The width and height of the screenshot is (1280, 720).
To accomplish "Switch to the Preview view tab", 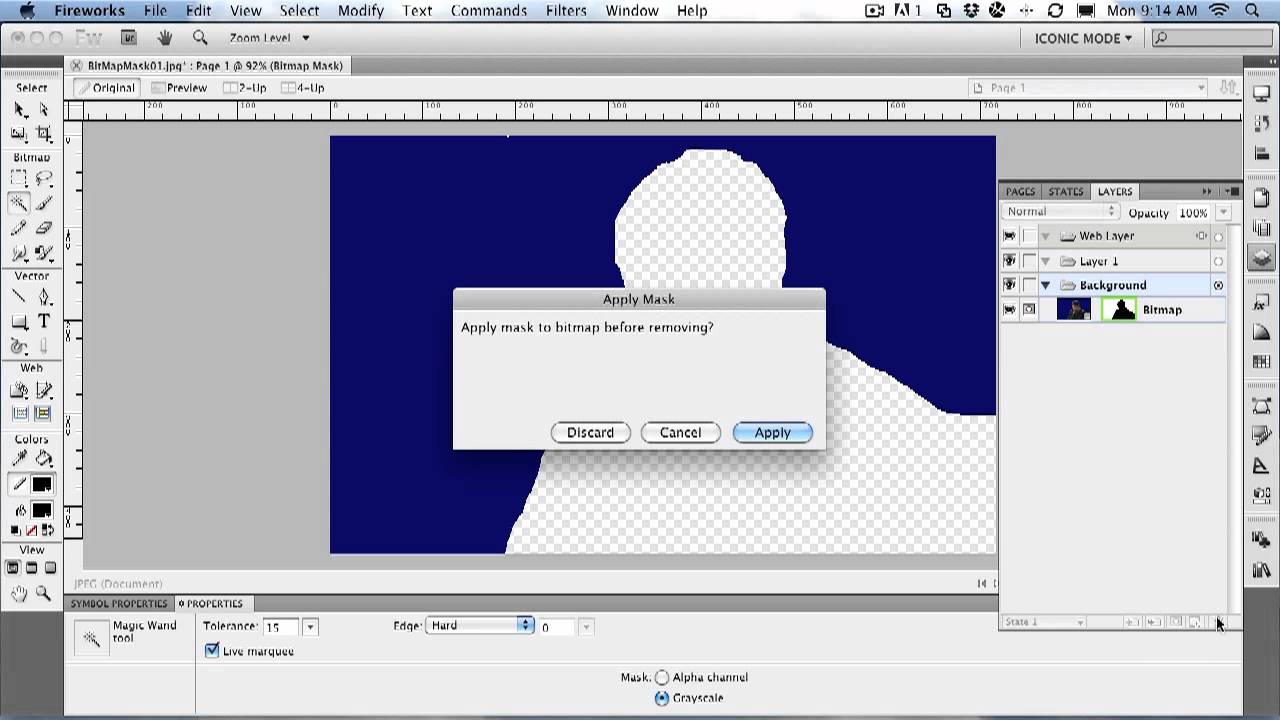I will point(179,88).
